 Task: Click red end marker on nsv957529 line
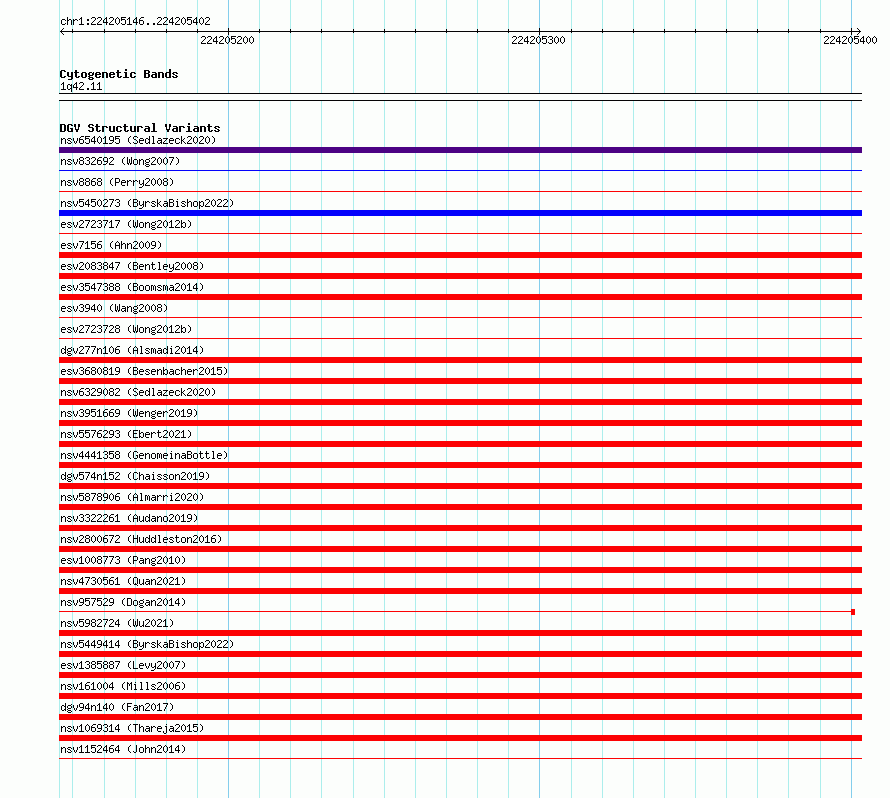[853, 612]
